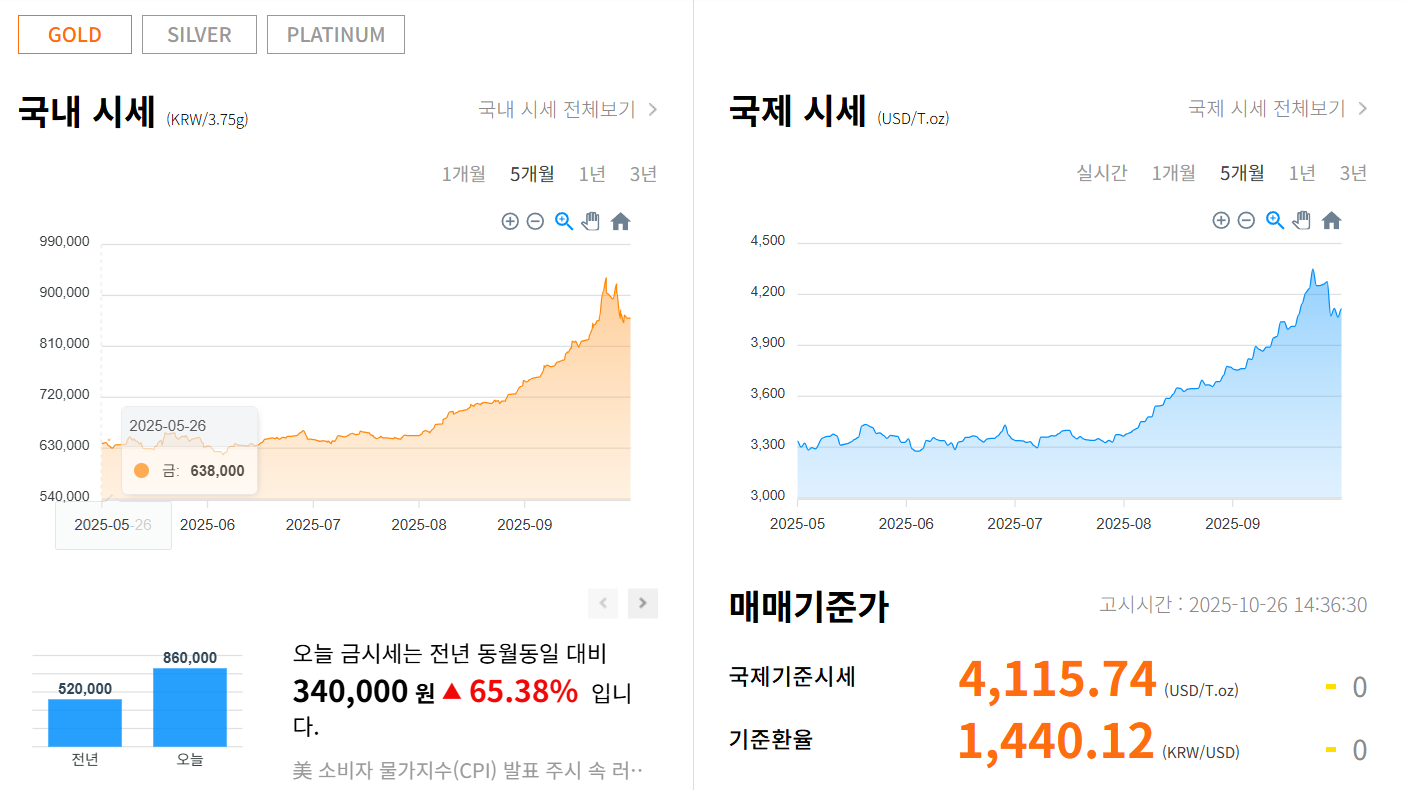Open the 국제 시세 전체보기 link
Viewport: 1405px width, 790px height.
tap(1266, 108)
